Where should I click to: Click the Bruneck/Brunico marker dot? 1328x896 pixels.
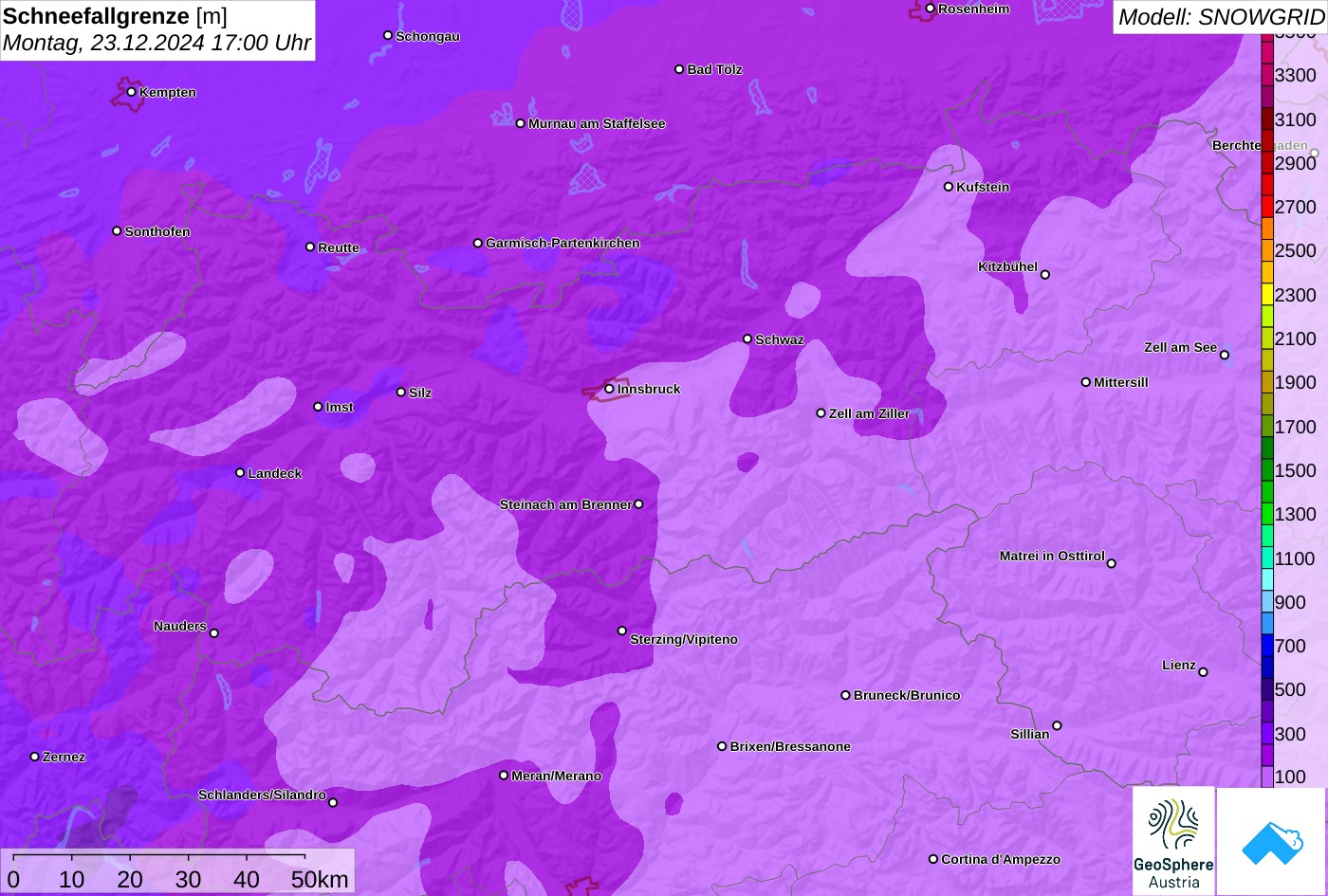[x=845, y=695]
